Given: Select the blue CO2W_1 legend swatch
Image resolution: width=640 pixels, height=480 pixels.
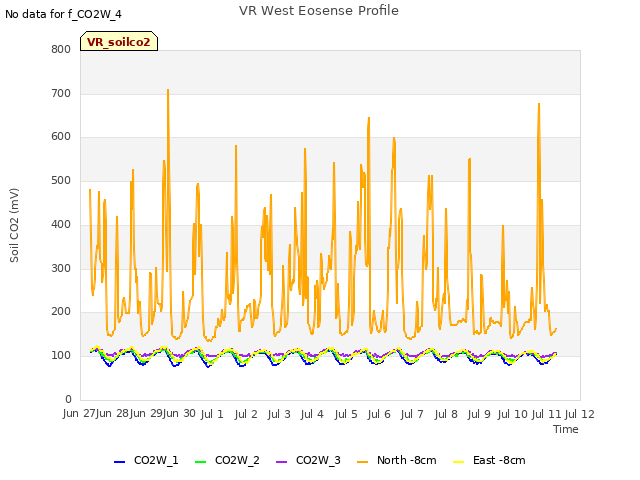Looking at the screenshot, I should [x=119, y=462].
